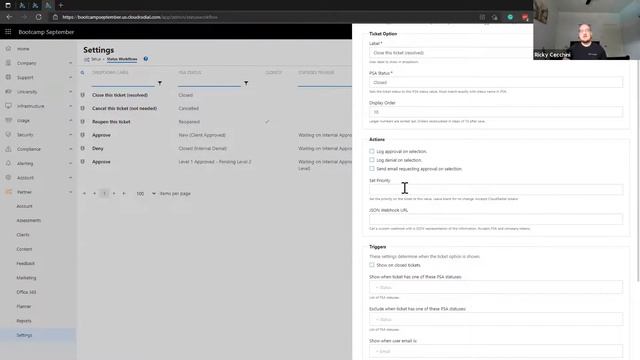
Task: Open Clients in the Partner submenu
Action: click(x=23, y=235)
